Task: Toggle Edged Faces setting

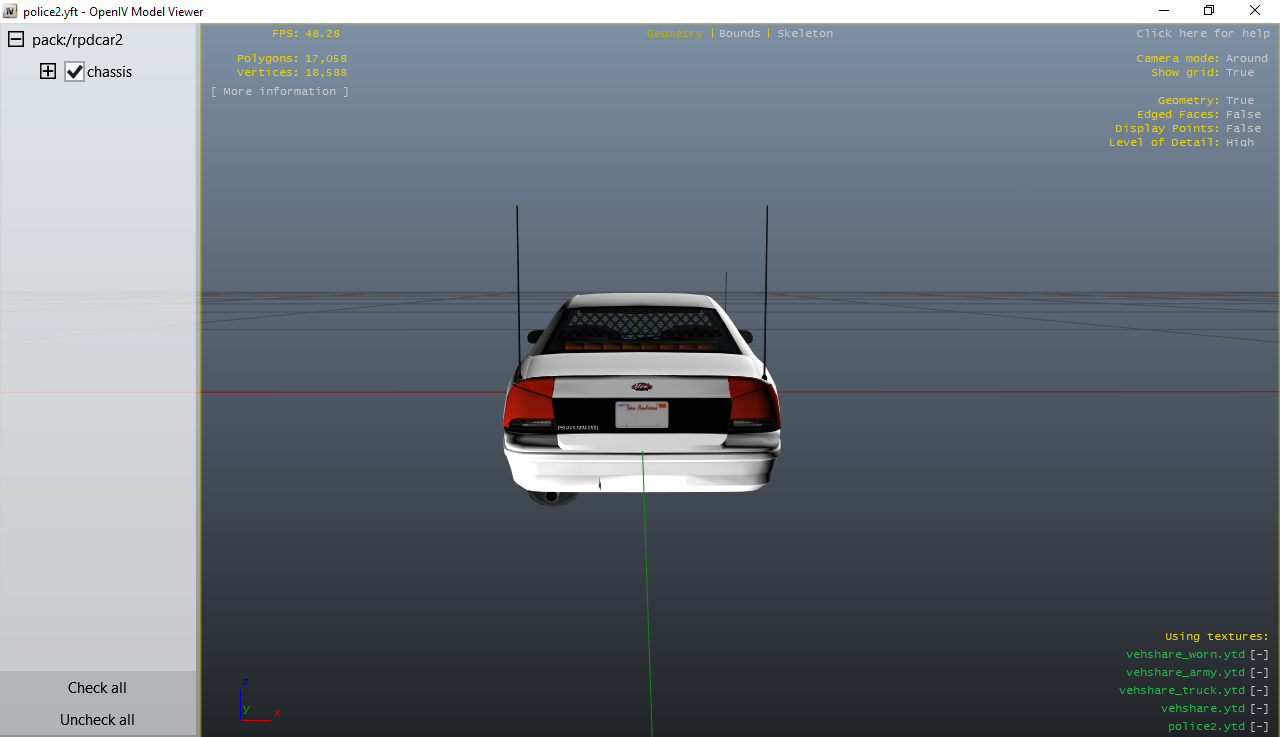Action: tap(1243, 115)
